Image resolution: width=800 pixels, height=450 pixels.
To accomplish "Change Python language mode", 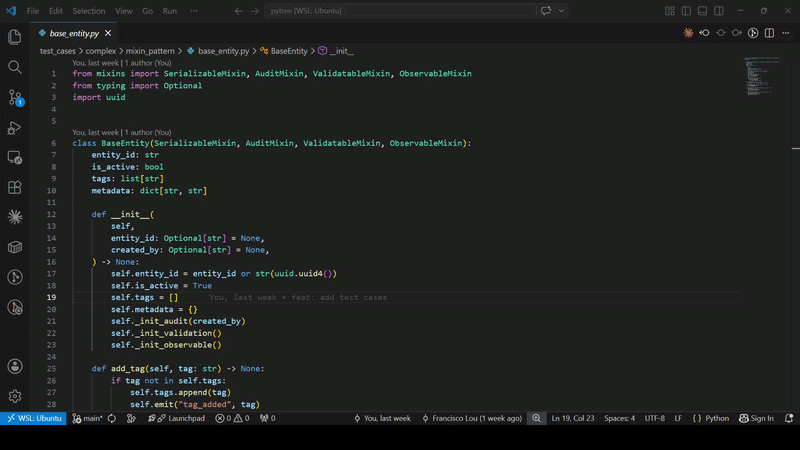I will click(x=711, y=418).
